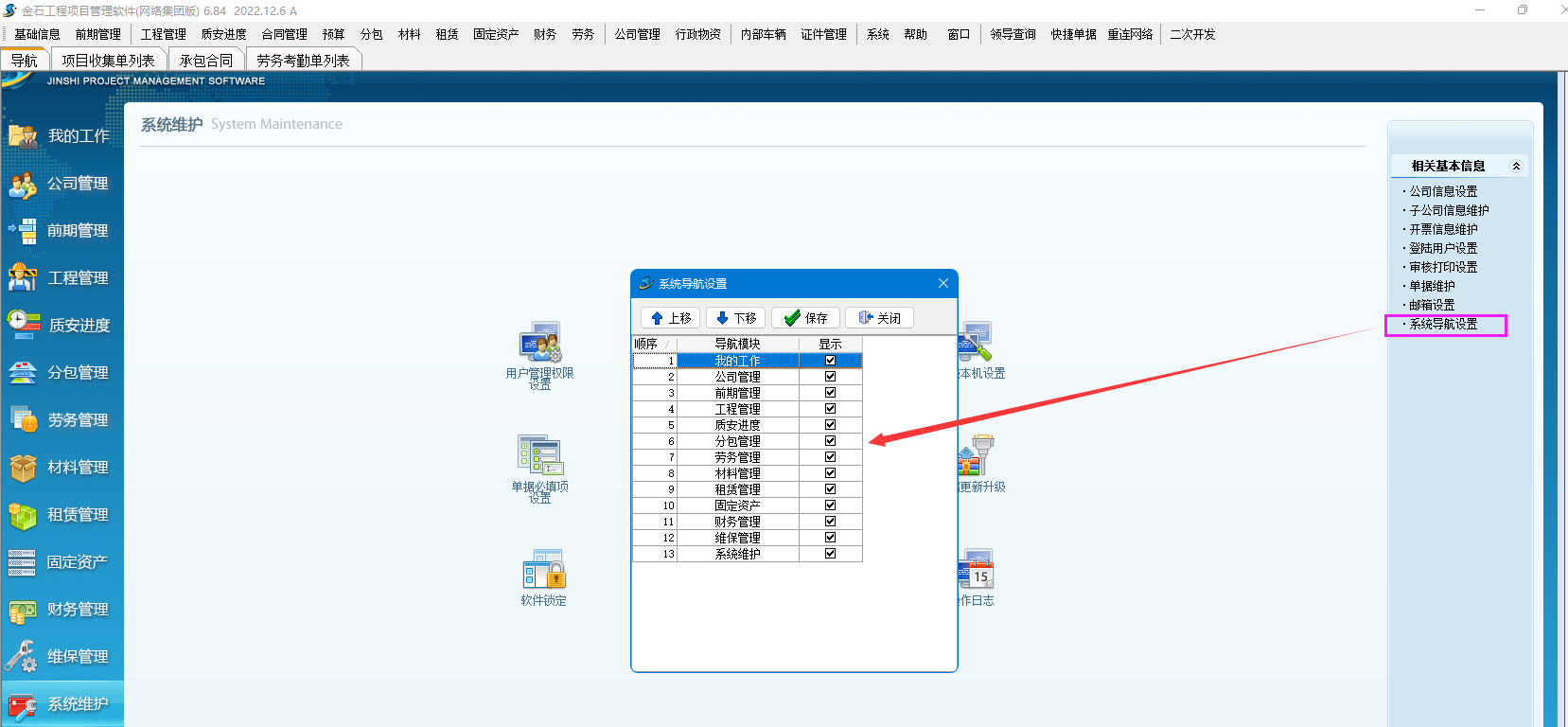Switch to the 承包合同 tab

(206, 61)
